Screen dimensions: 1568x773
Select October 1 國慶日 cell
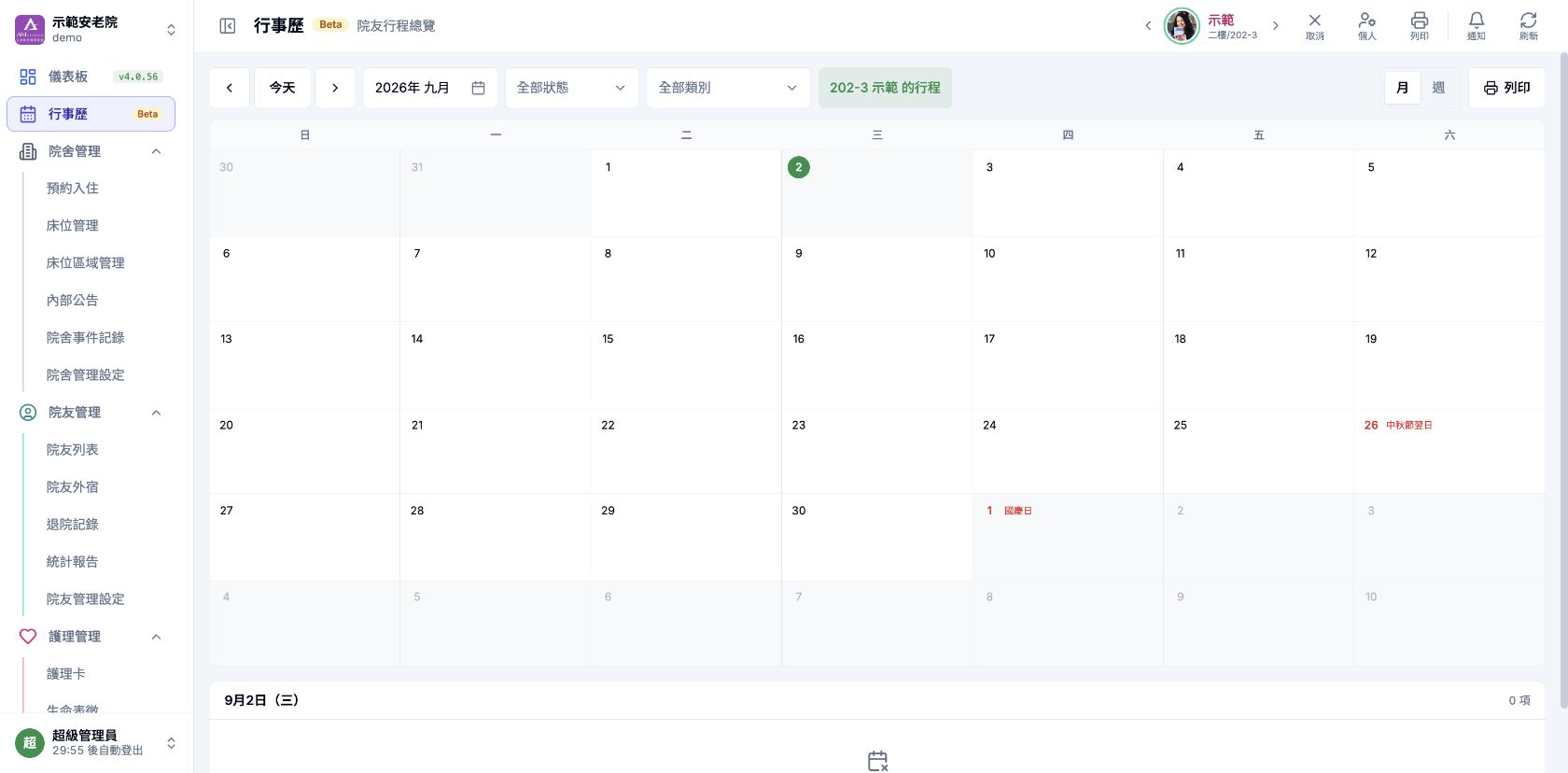(1068, 537)
